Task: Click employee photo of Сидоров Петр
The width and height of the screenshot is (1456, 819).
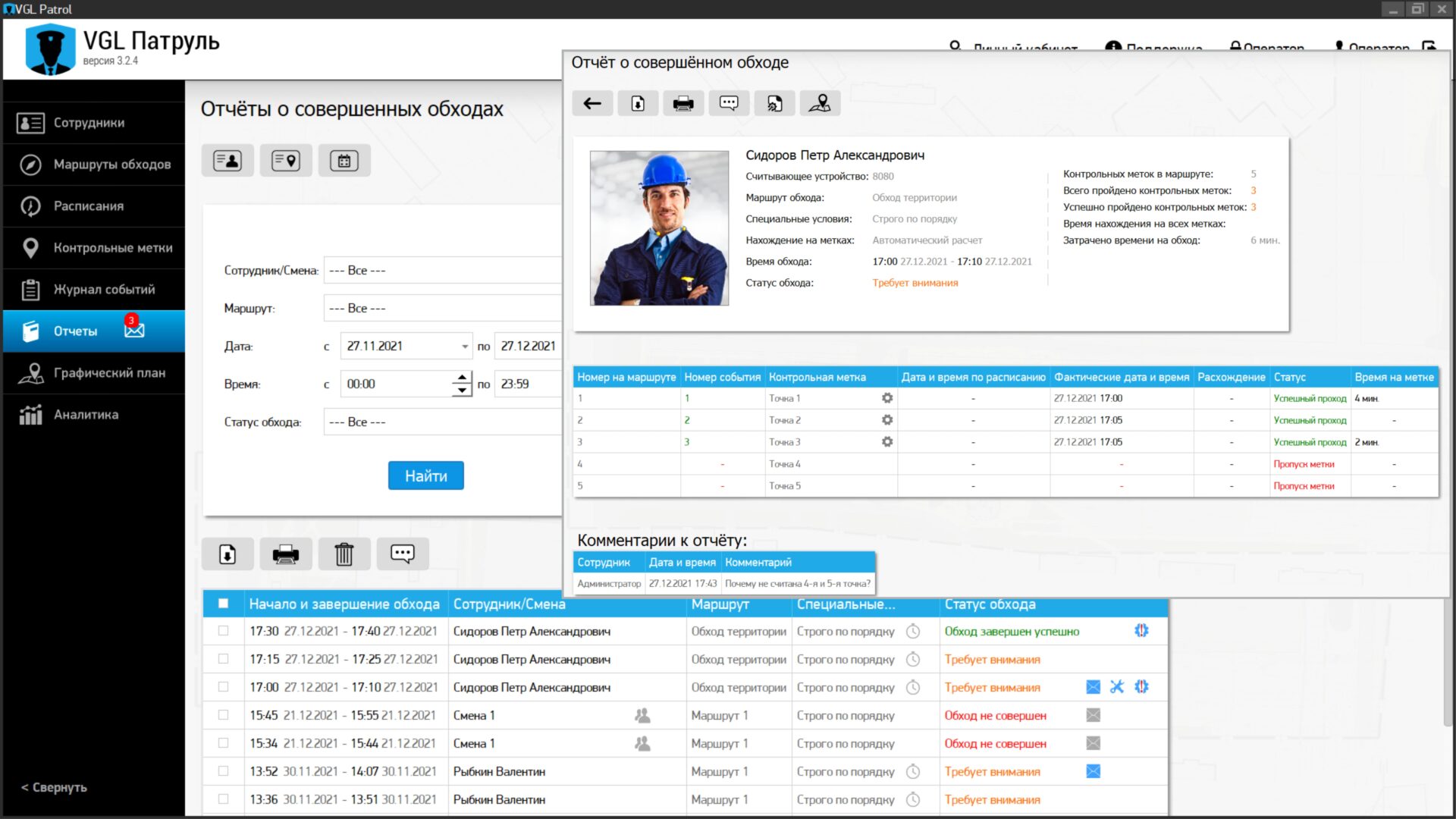Action: pos(660,228)
